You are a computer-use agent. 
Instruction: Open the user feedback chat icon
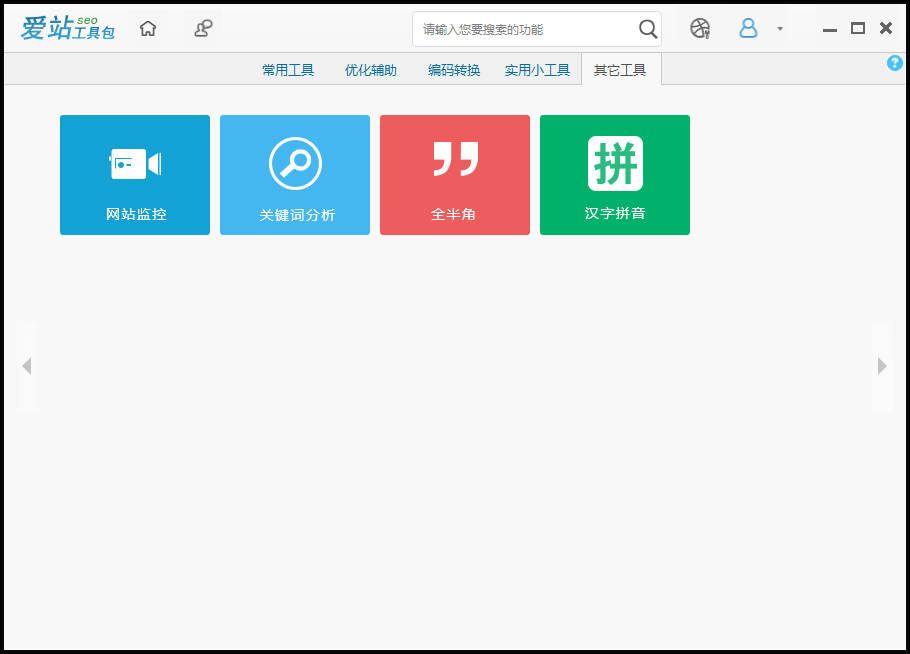coord(203,28)
